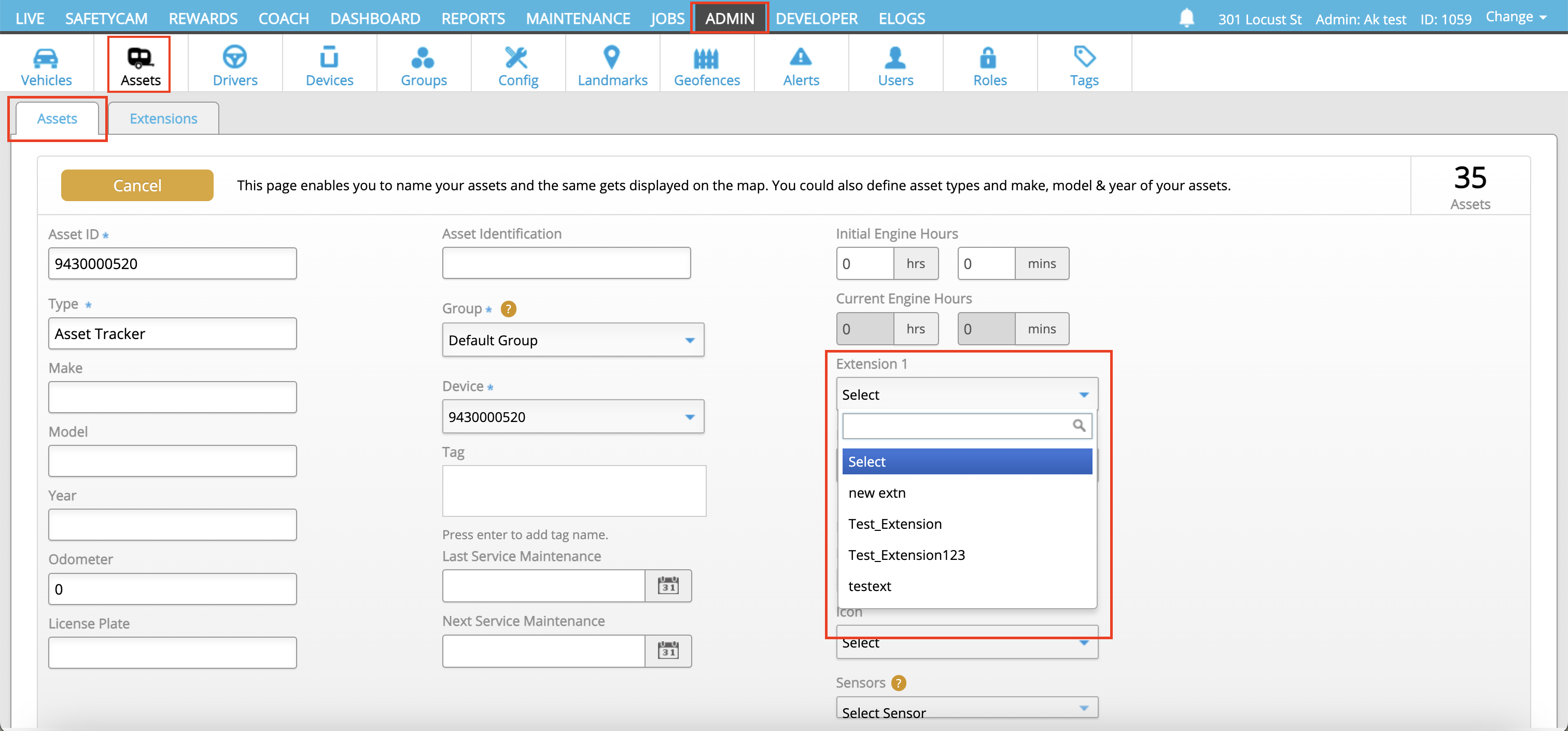Choose Test_Extension from extension list
The height and width of the screenshot is (731, 1568).
click(895, 524)
